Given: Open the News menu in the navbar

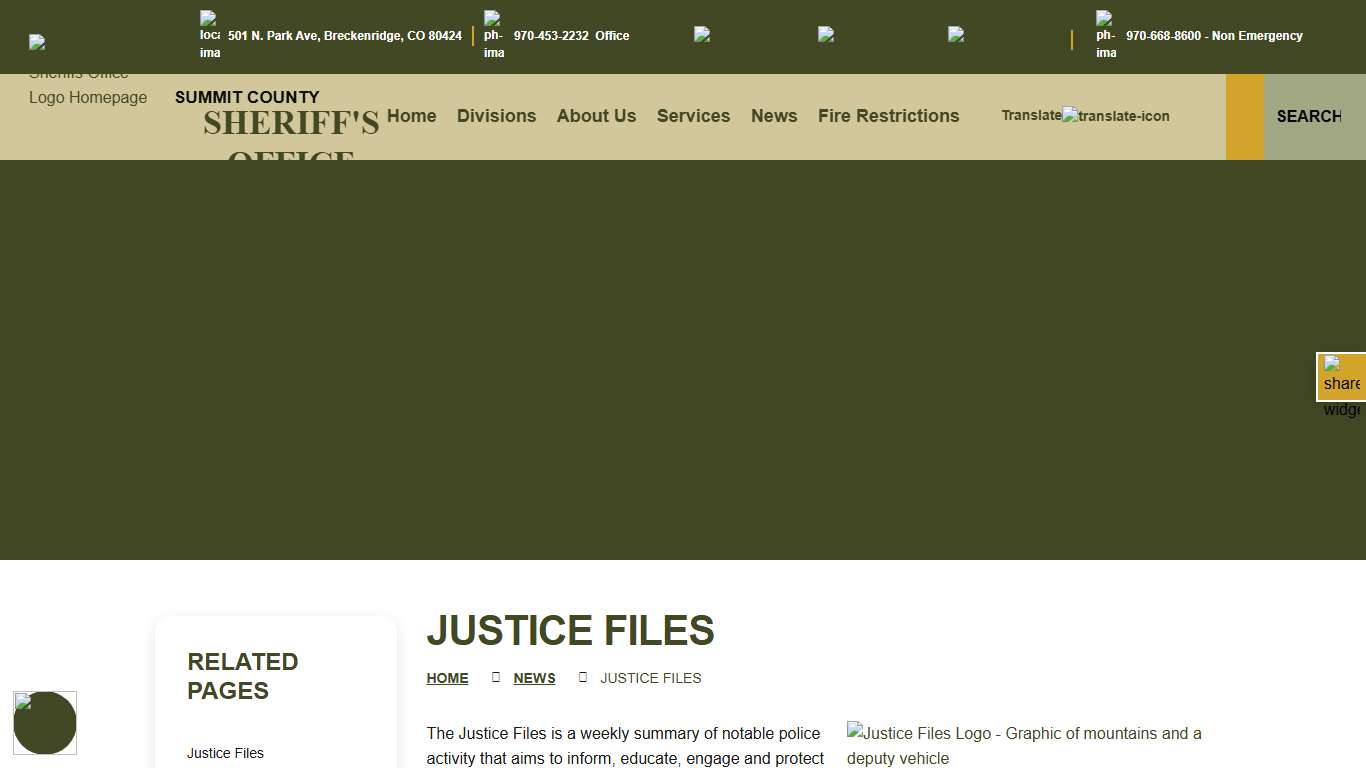Looking at the screenshot, I should [x=774, y=116].
